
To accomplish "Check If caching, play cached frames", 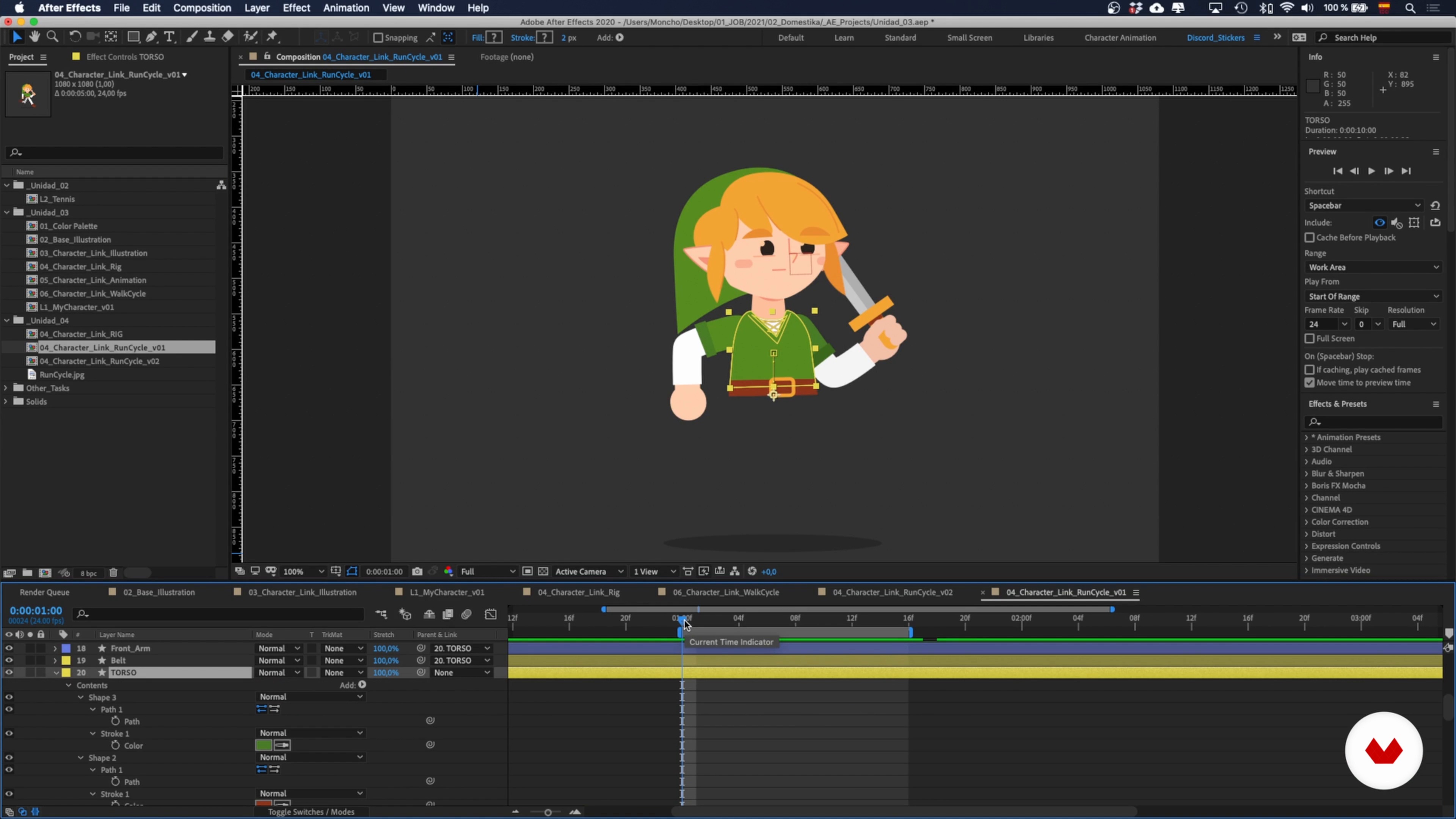I will point(1310,370).
